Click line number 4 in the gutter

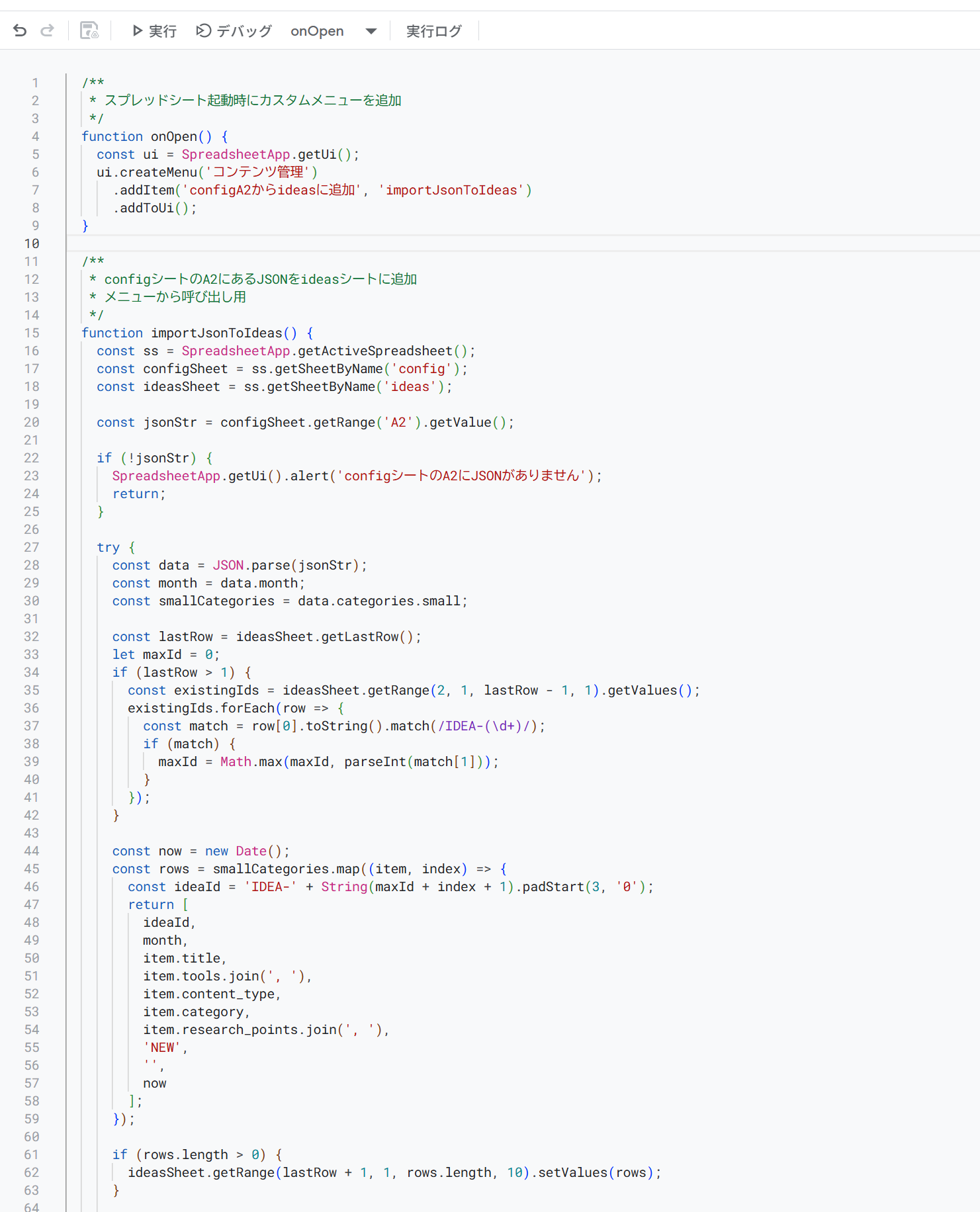pos(35,136)
